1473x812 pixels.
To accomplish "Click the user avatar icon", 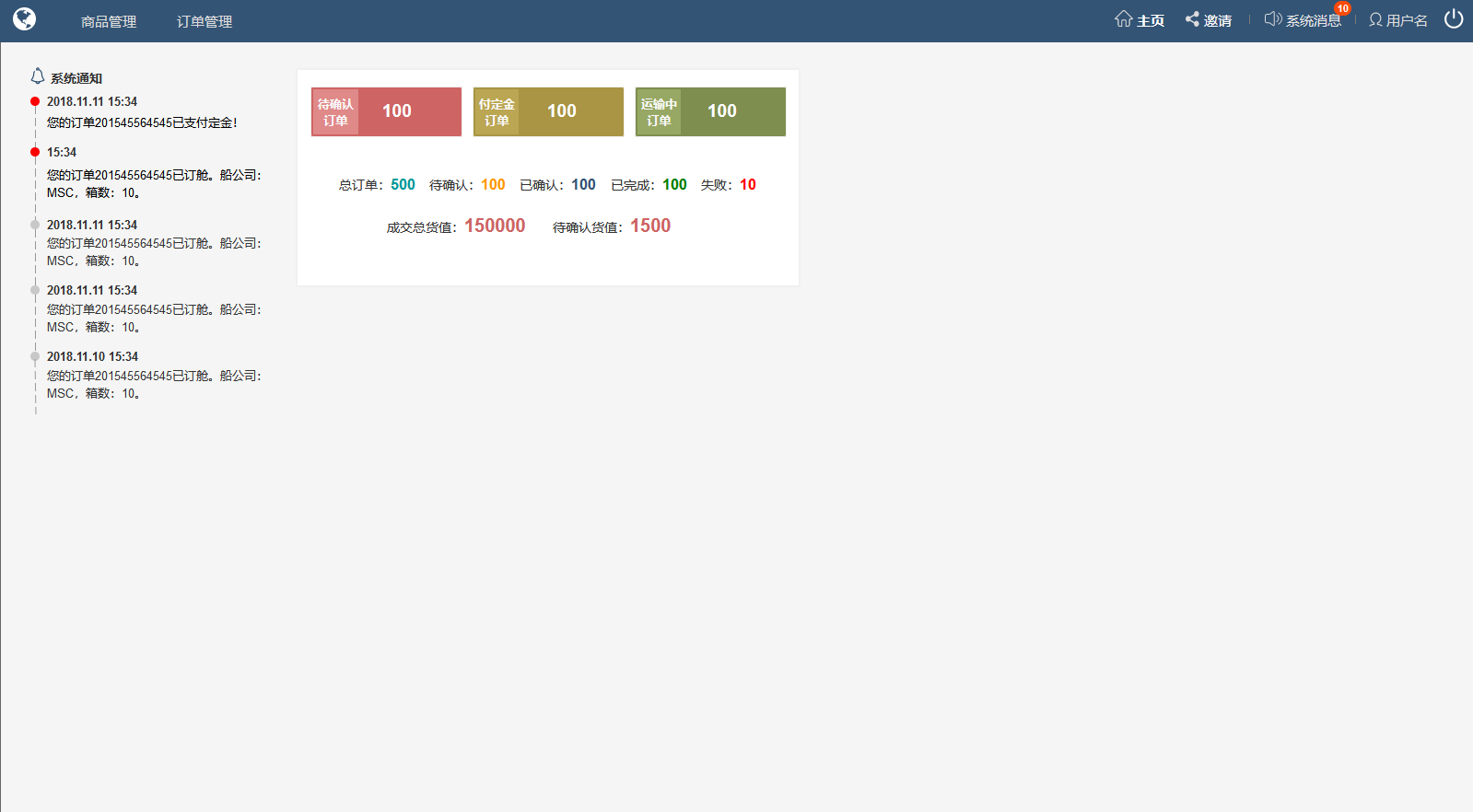I will pos(1375,20).
